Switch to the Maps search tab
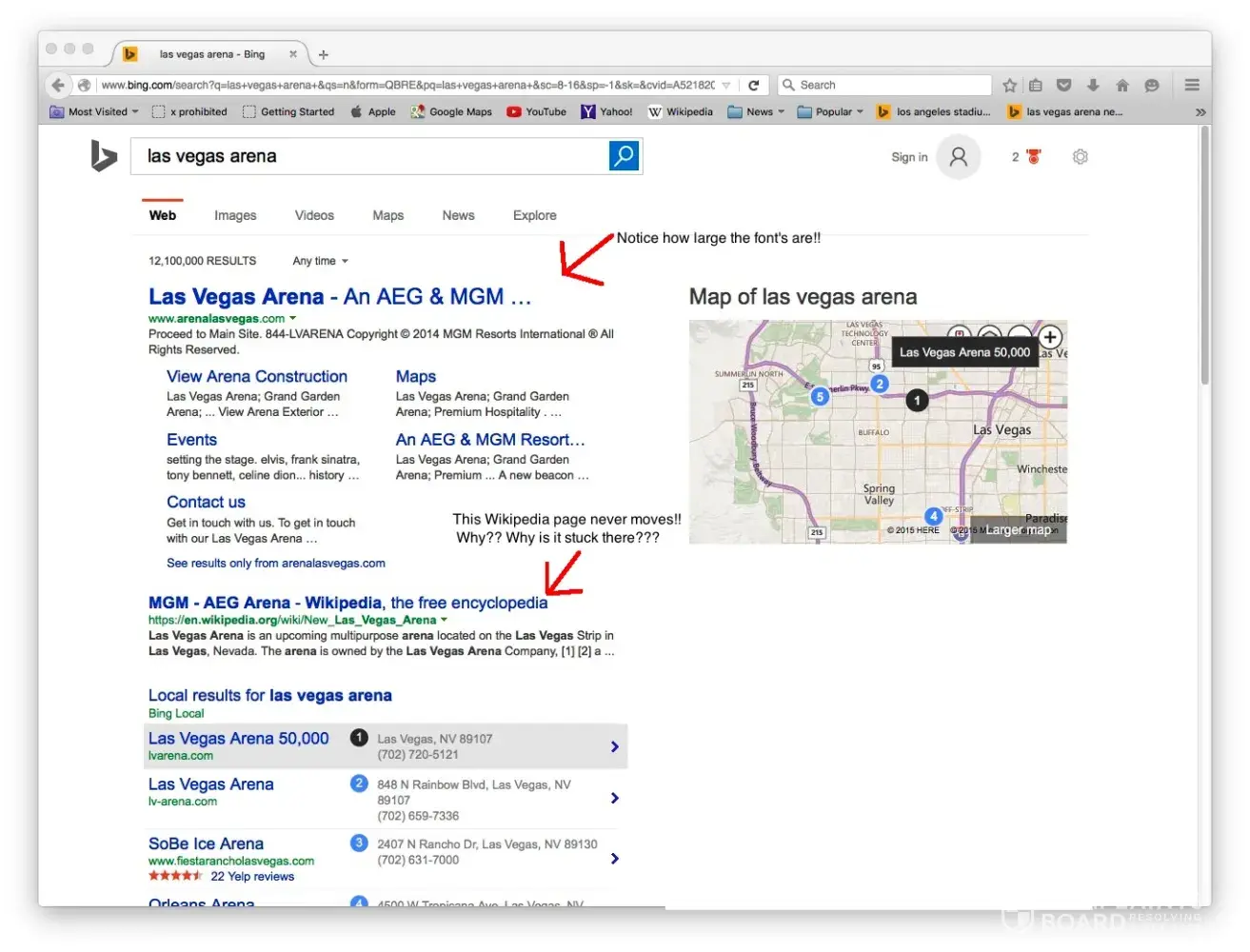This screenshot has width=1250, height=952. (388, 215)
